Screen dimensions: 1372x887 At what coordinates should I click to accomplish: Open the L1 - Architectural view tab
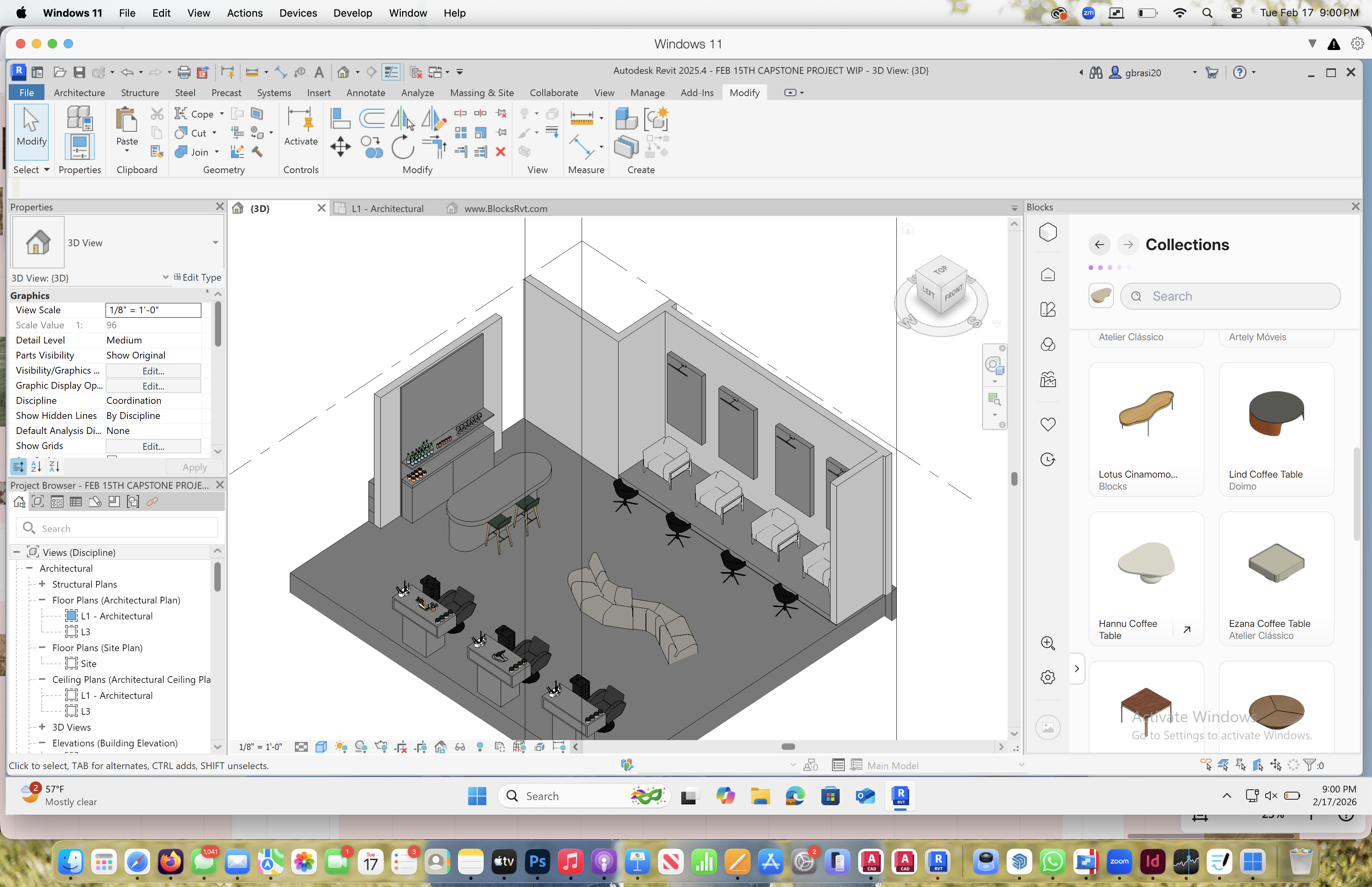pos(387,208)
